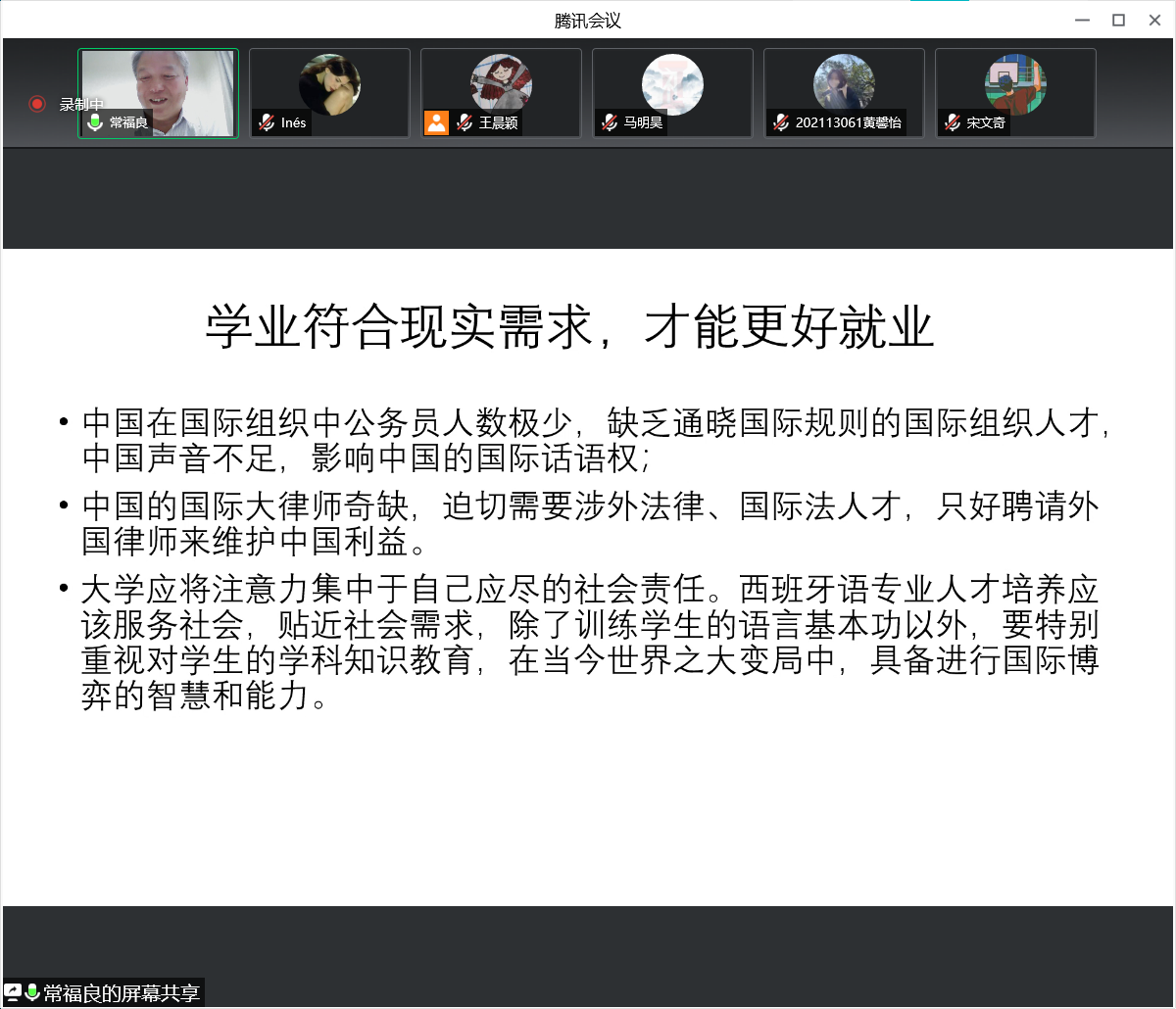1176x1009 pixels.
Task: Click 黄馨怡's muted microphone icon
Action: coord(781,122)
